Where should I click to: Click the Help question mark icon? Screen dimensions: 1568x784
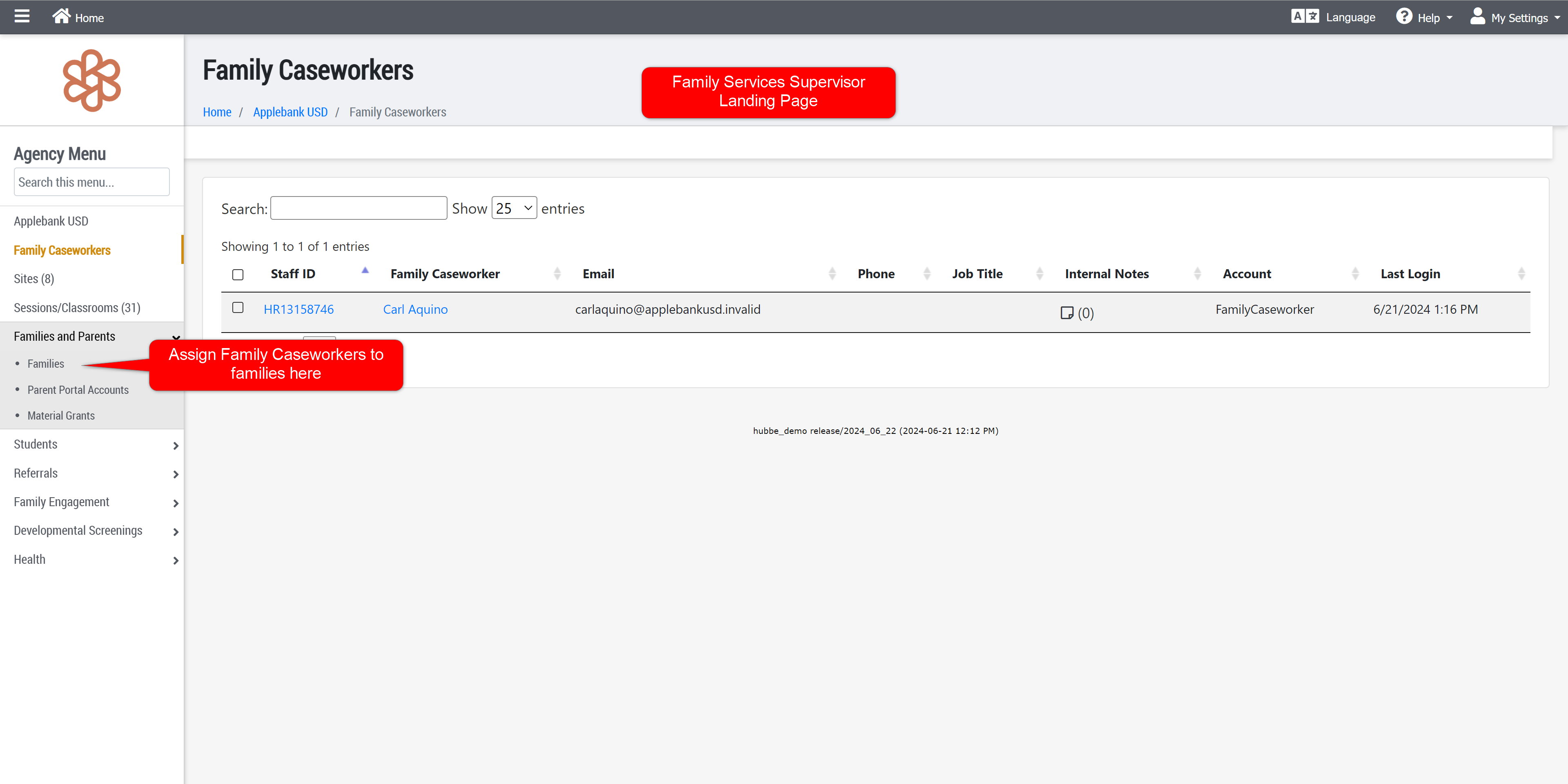pos(1404,16)
